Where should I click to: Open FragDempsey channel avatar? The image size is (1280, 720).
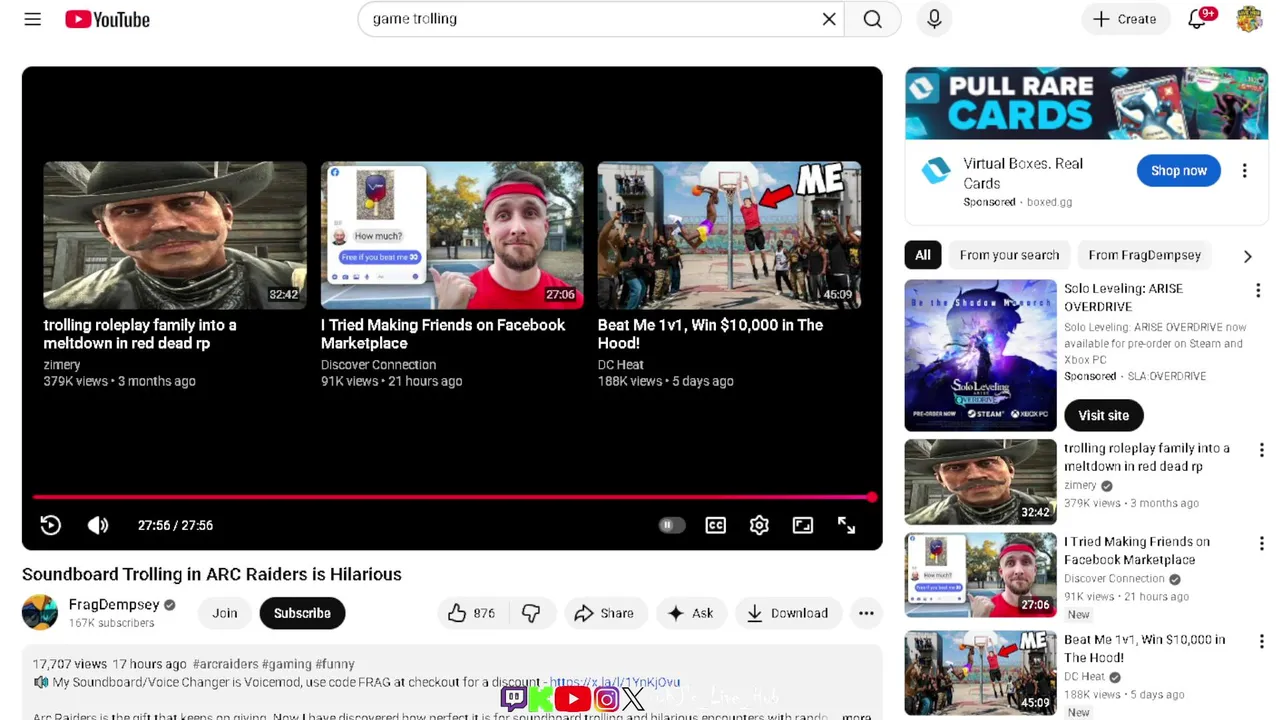click(40, 613)
